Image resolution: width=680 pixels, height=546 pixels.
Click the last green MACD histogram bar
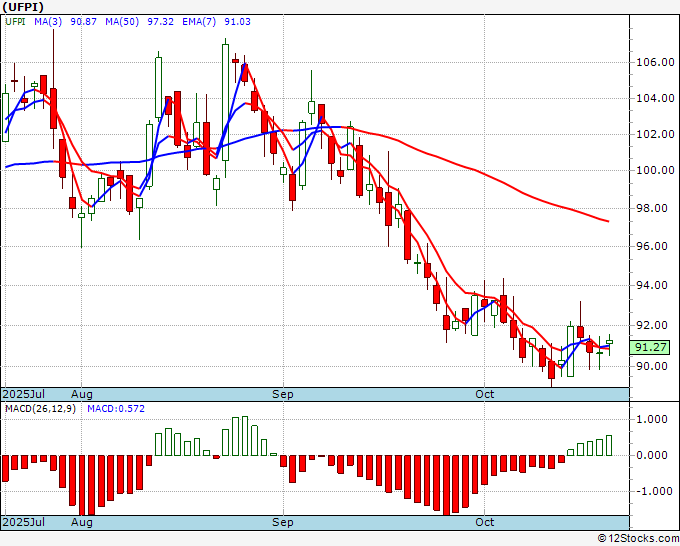(x=609, y=445)
